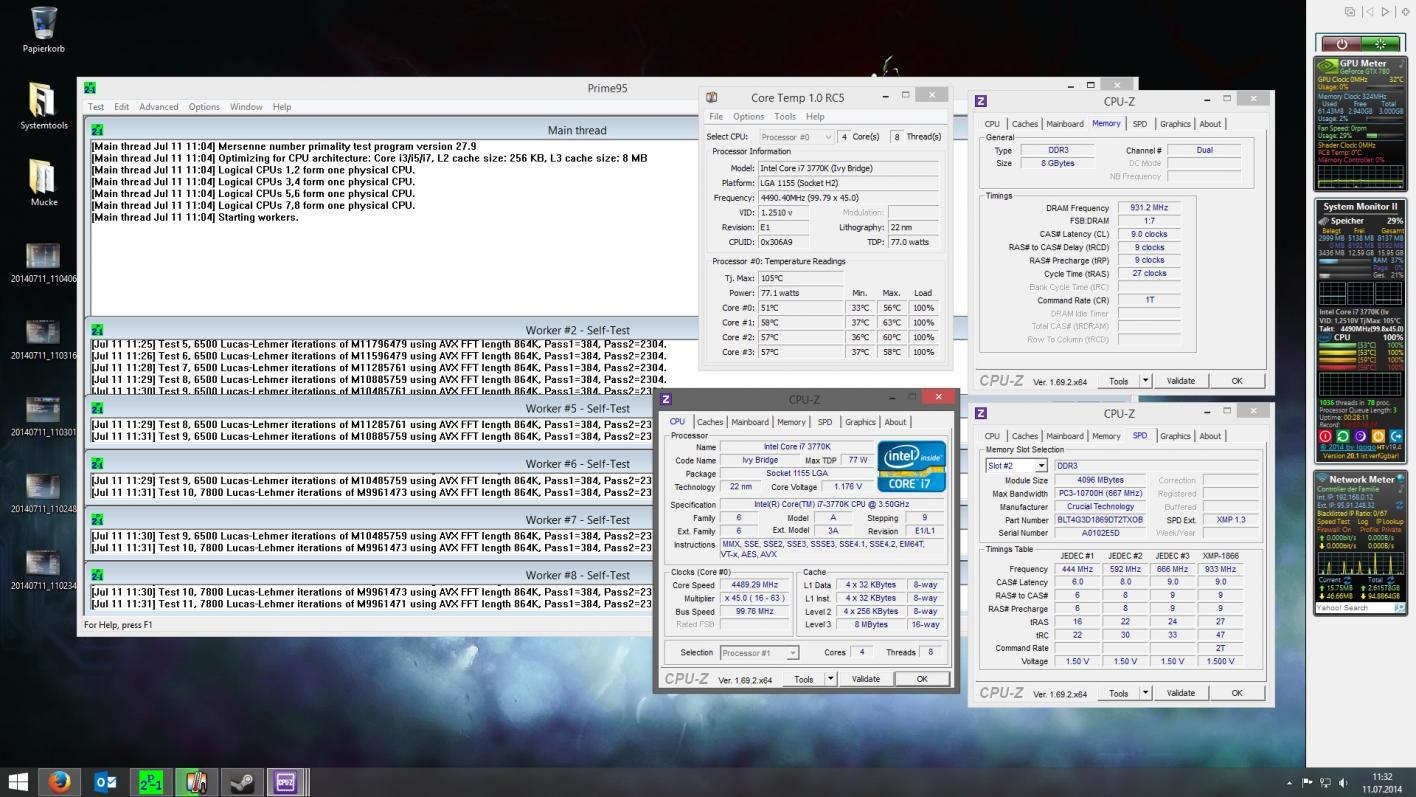This screenshot has width=1416, height=797.
Task: Open Prime95 Help menu
Action: [282, 107]
